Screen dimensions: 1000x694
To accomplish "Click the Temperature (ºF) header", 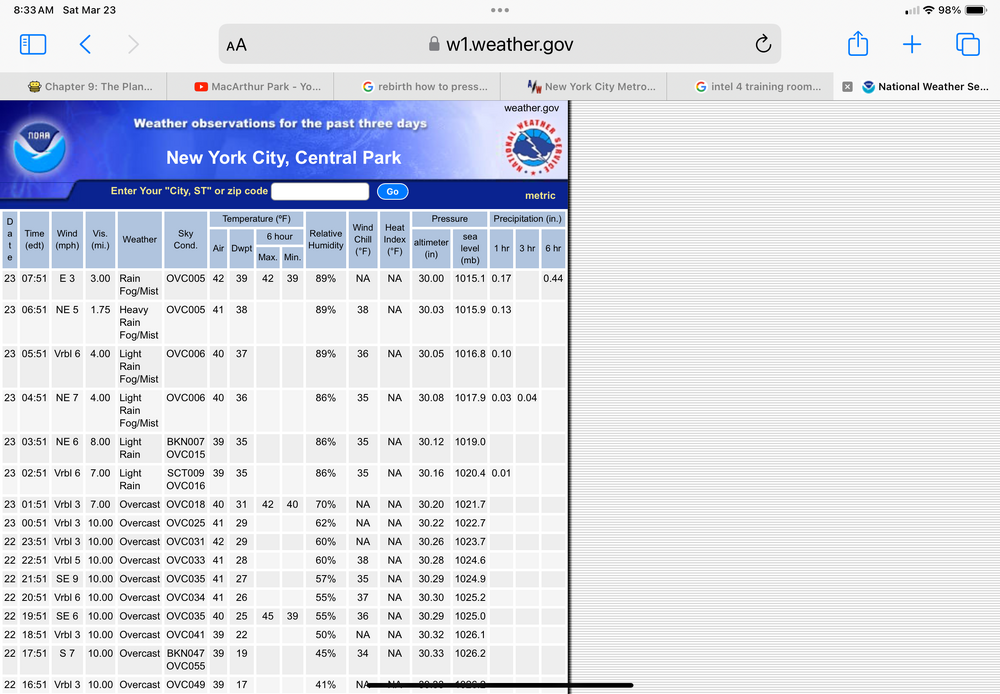I will [x=256, y=219].
